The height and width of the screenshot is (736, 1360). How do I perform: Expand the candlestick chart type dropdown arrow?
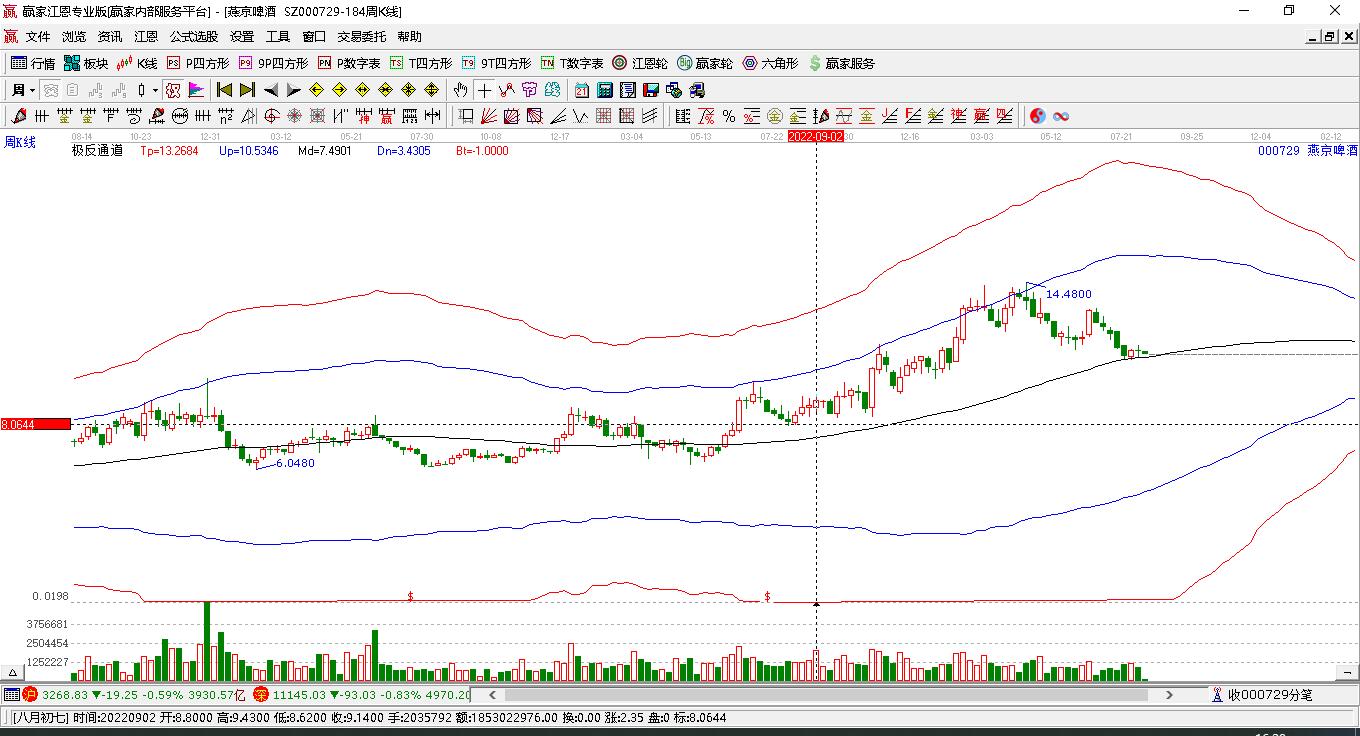[x=155, y=90]
